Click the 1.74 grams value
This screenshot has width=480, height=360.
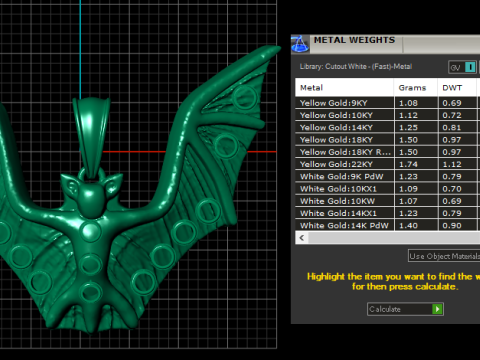(x=408, y=164)
